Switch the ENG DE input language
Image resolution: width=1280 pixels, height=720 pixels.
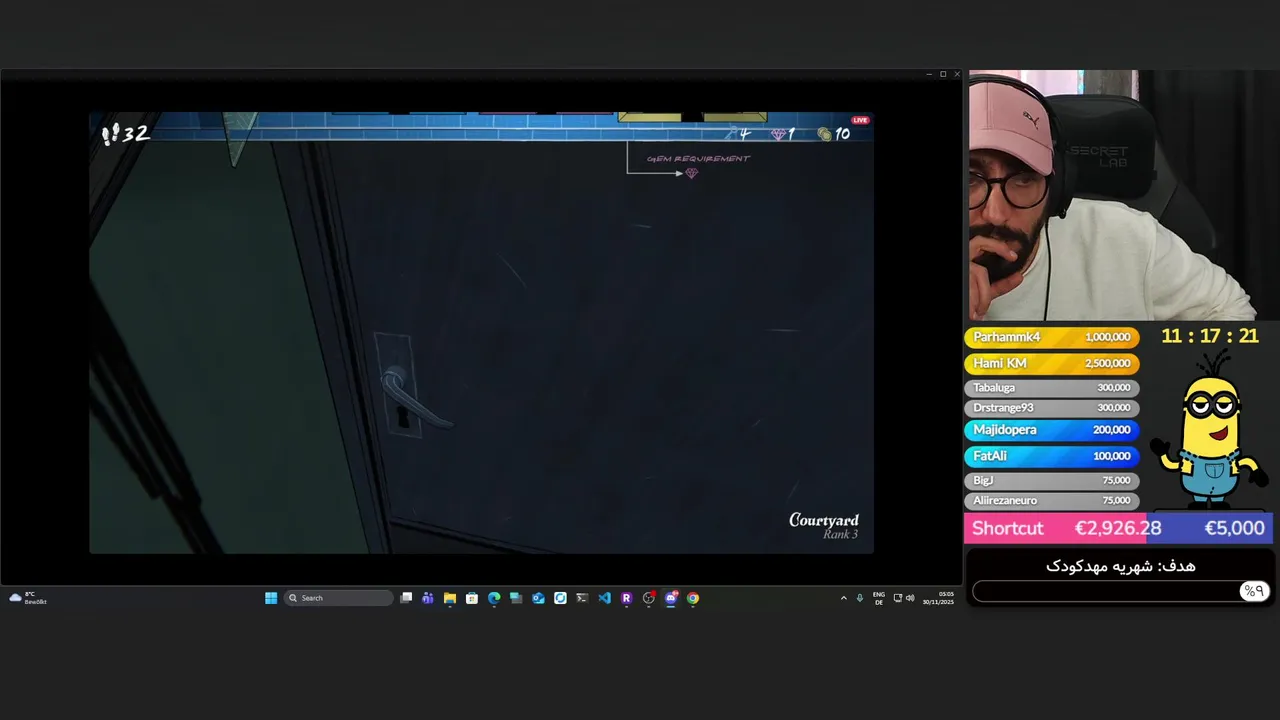[x=879, y=598]
